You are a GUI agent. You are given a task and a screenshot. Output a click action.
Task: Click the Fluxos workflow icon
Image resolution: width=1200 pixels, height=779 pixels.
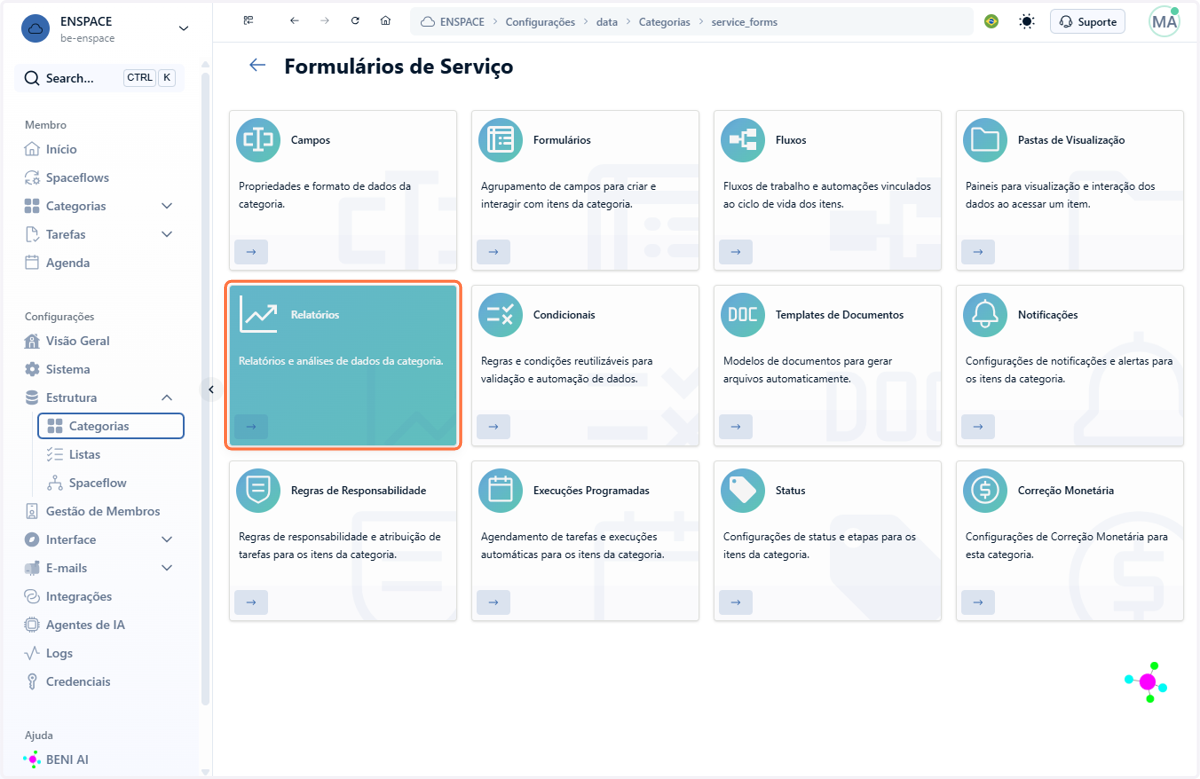point(743,140)
